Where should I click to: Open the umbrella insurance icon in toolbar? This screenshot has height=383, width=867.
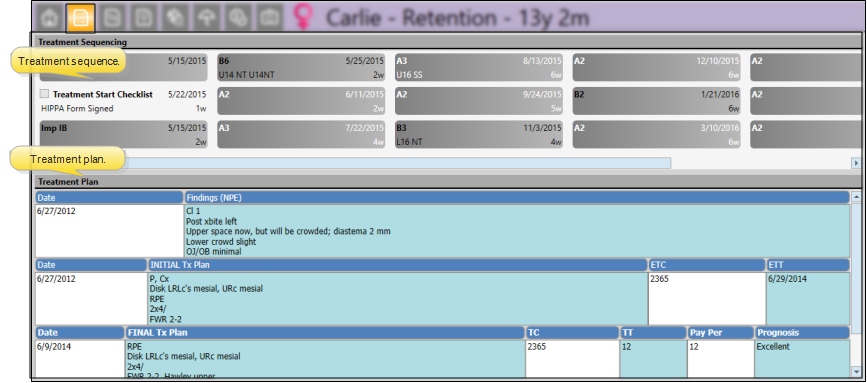(208, 18)
